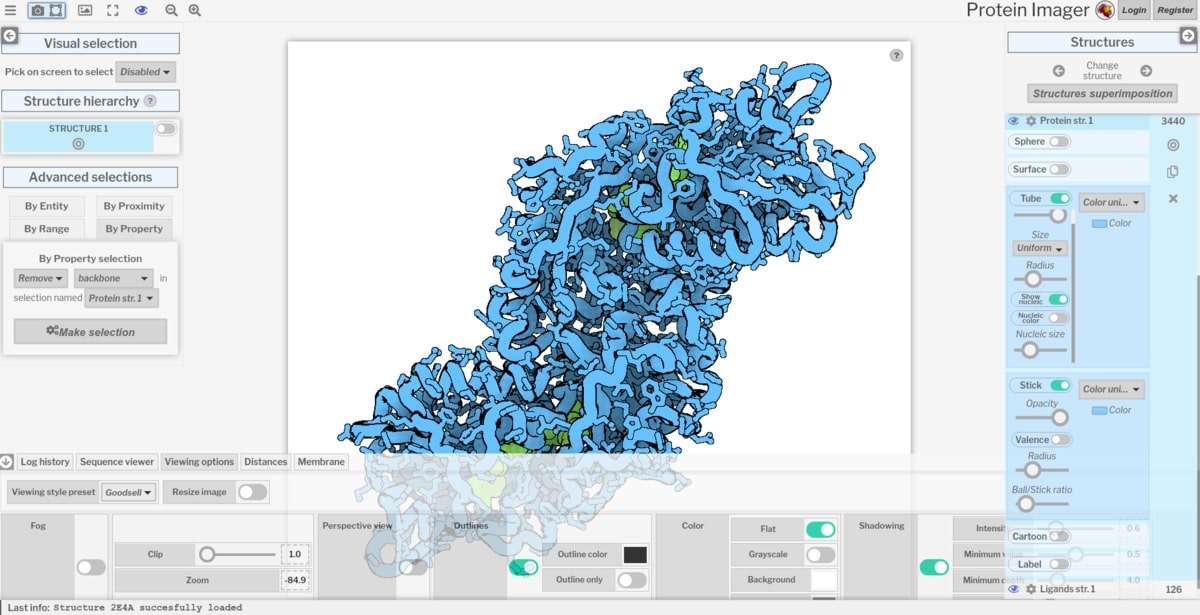Focus on Protein str. 1 target icon

click(x=1173, y=145)
